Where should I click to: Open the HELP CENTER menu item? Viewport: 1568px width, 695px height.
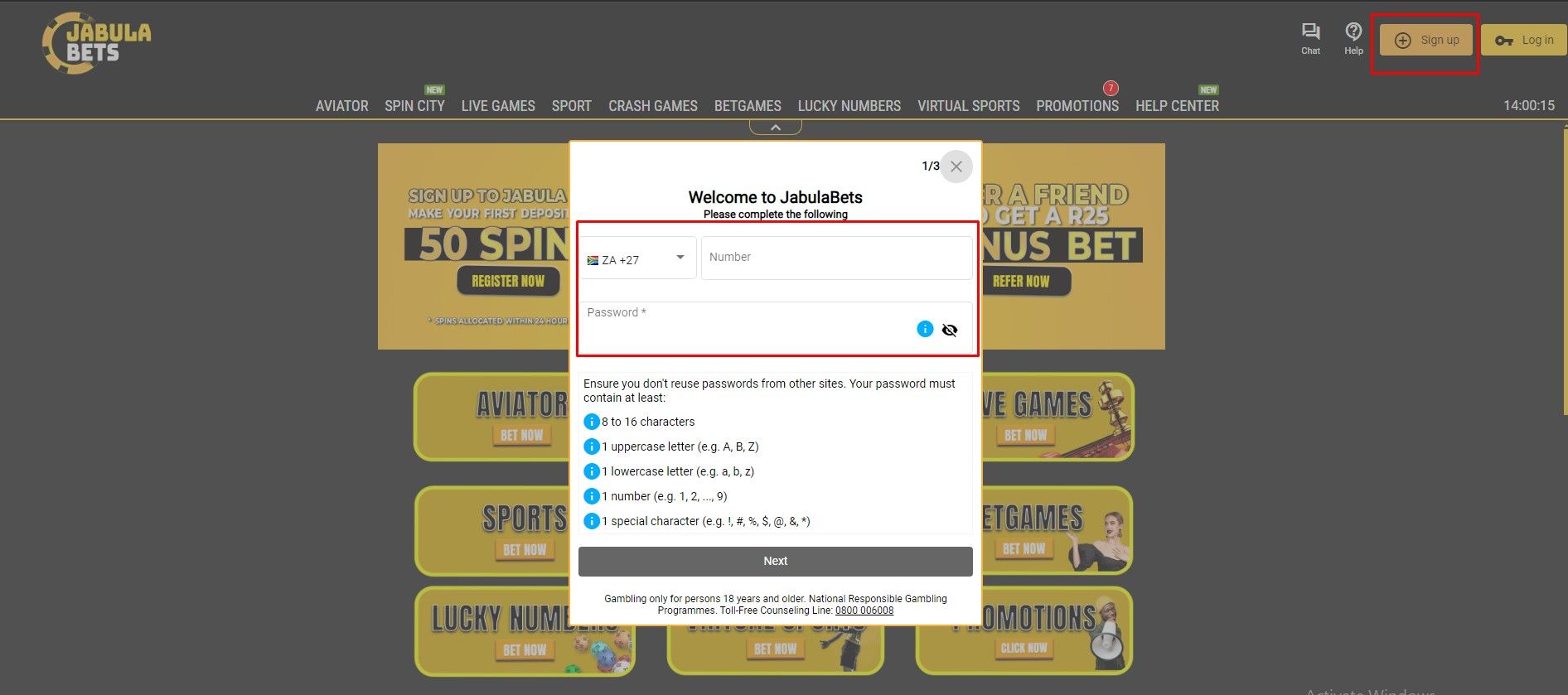(1177, 106)
